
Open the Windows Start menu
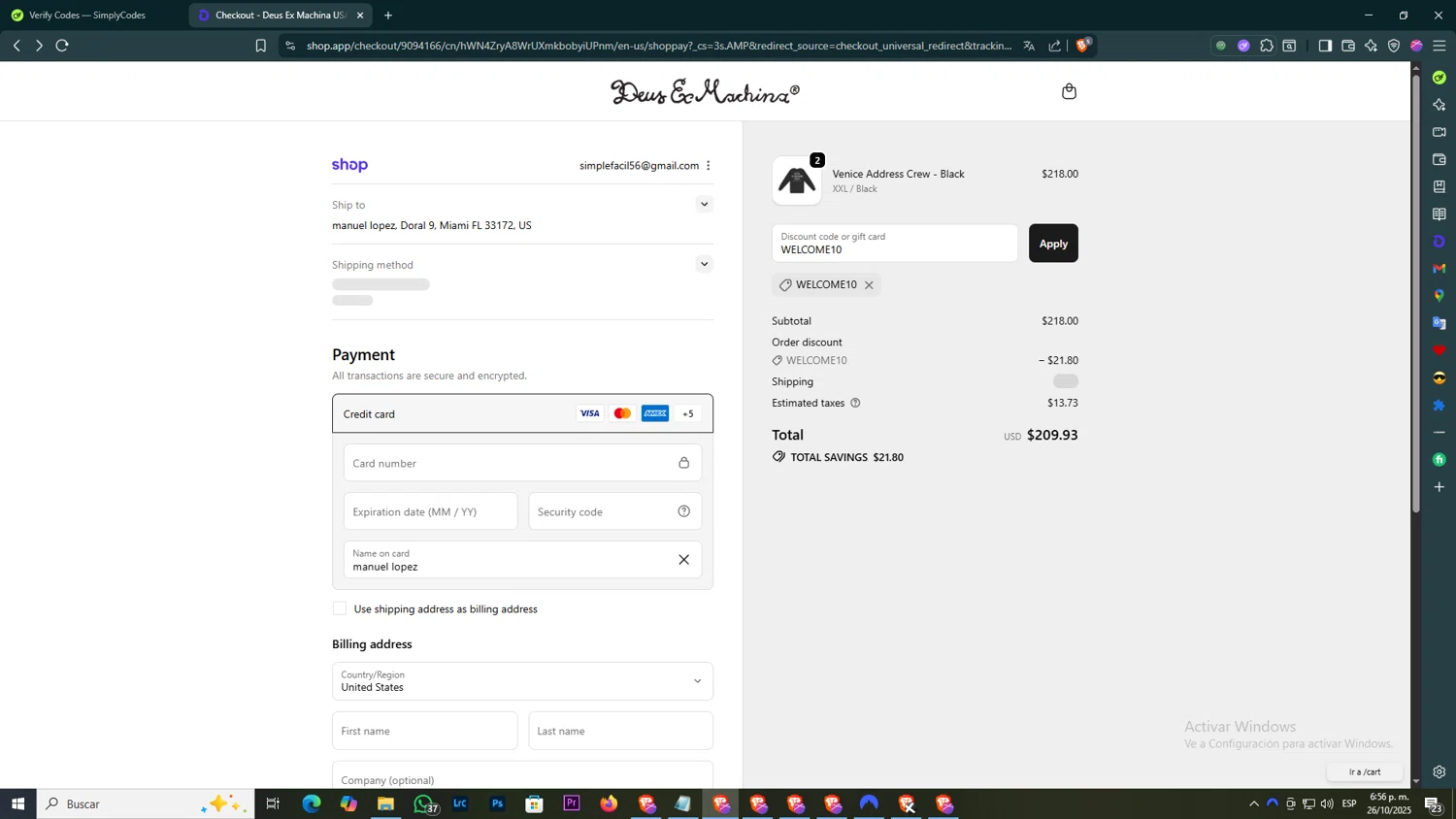(17, 803)
